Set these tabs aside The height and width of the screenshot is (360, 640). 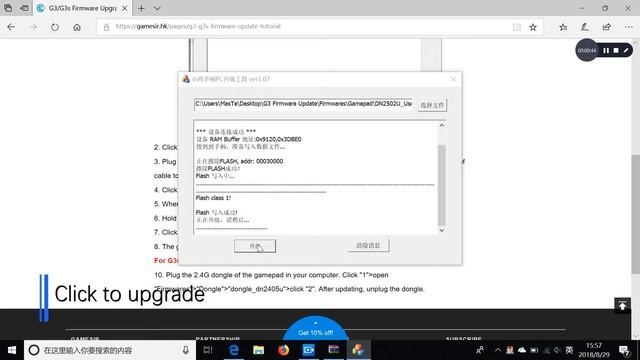pyautogui.click(x=24, y=8)
